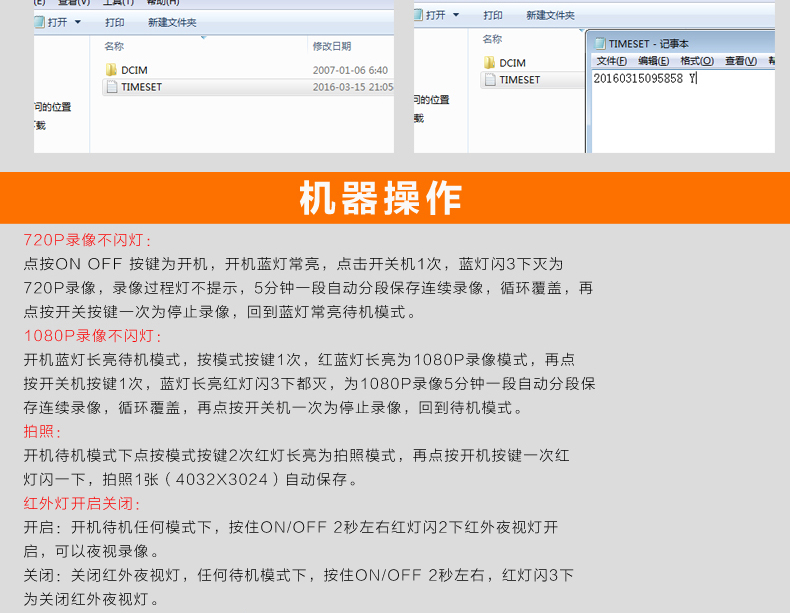Click the Notepad icon in TIMESET title bar
Viewport: 790px width, 613px height.
click(x=600, y=44)
